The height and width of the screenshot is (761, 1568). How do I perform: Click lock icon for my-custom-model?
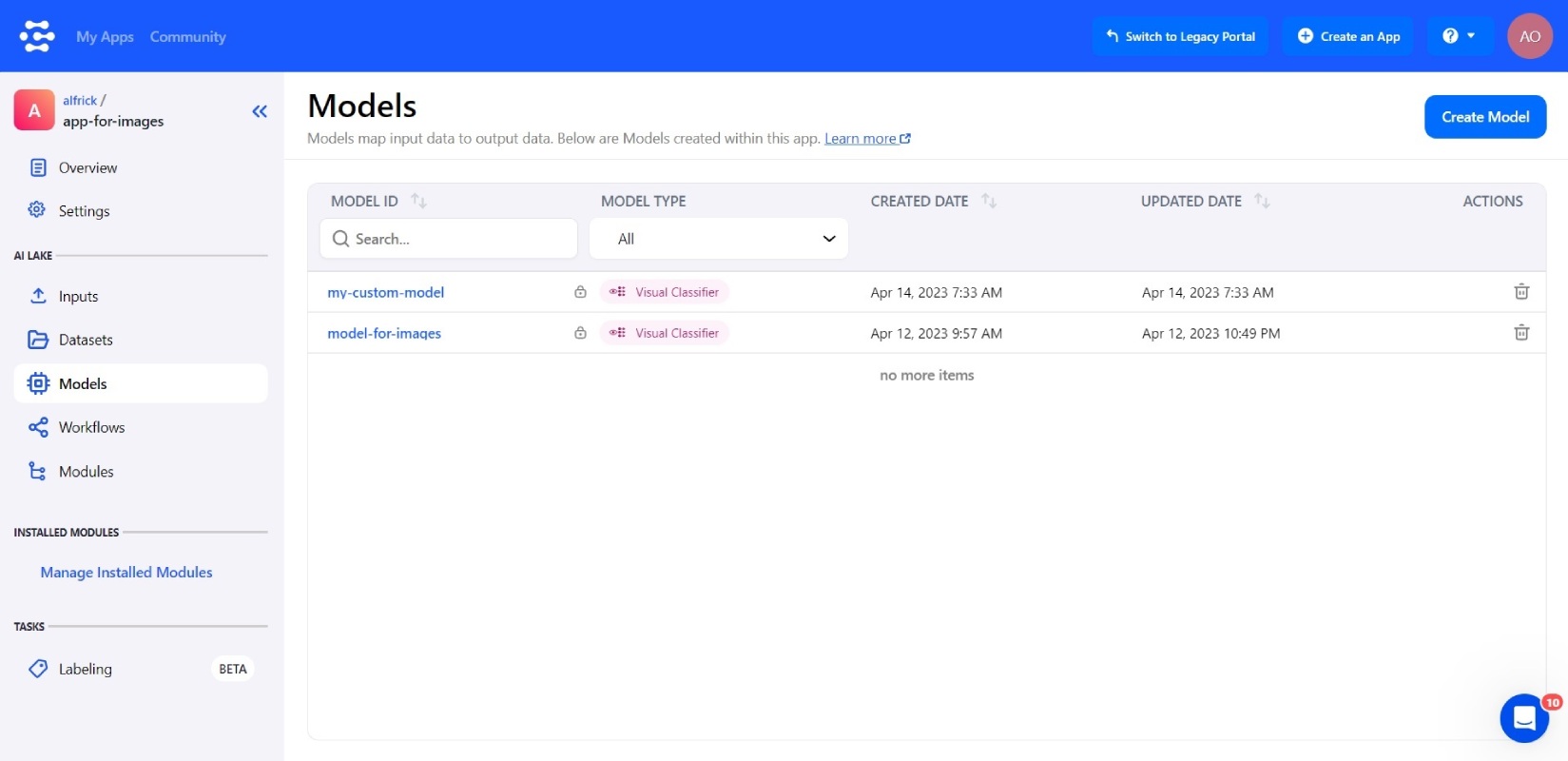tap(580, 292)
